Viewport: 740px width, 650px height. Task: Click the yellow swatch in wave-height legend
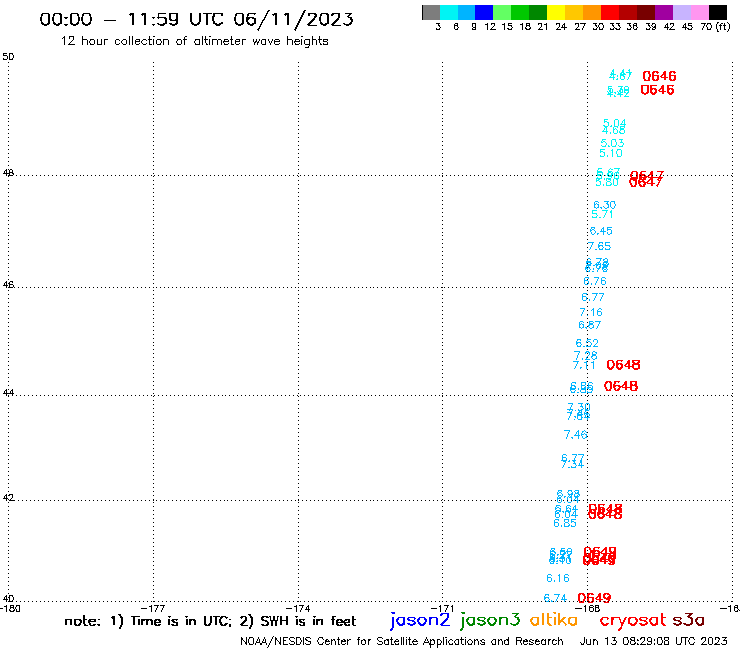point(556,12)
